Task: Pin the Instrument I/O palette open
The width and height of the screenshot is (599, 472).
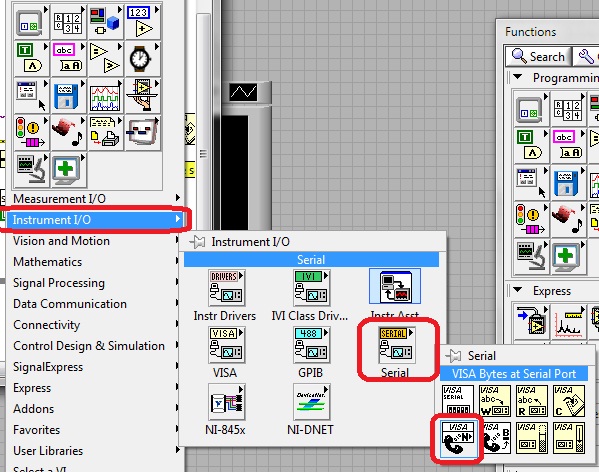Action: pos(197,242)
